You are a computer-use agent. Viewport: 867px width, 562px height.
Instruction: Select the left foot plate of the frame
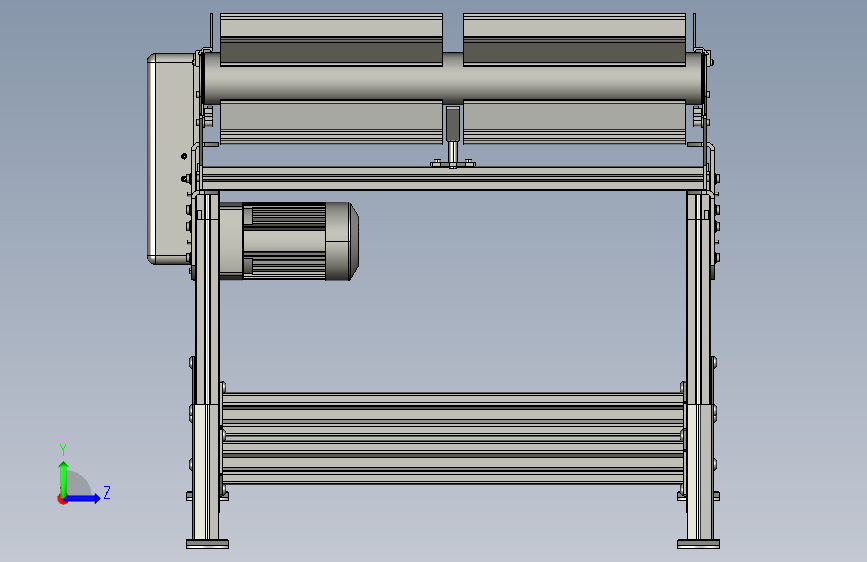(x=207, y=544)
